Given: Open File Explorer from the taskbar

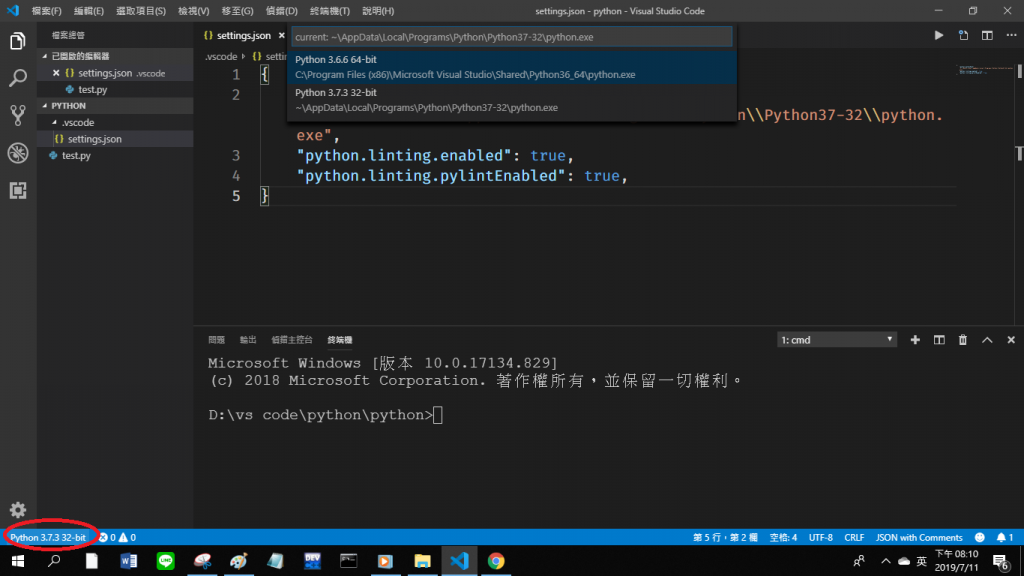Looking at the screenshot, I should coord(423,561).
